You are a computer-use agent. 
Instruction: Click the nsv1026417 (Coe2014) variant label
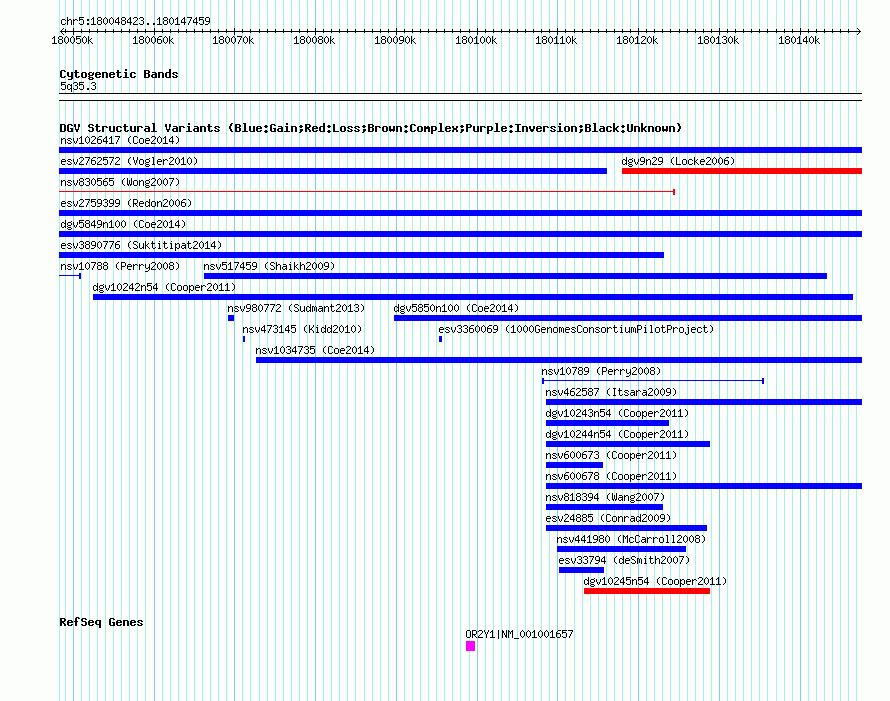pos(120,140)
